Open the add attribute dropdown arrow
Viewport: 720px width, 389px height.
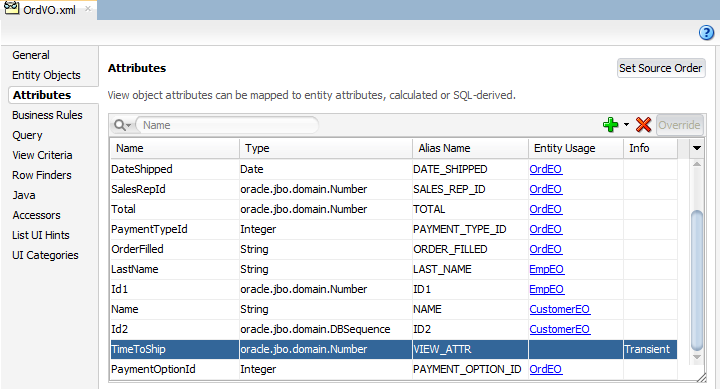(626, 124)
